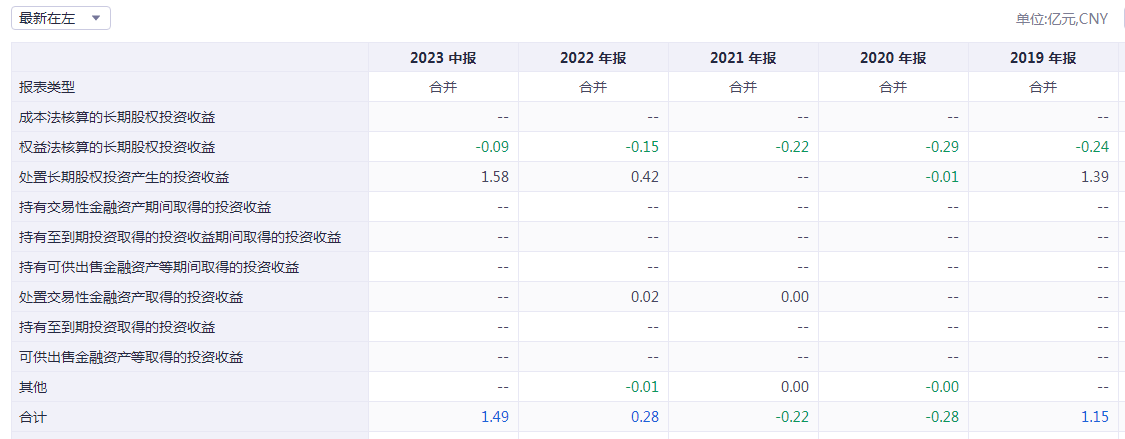Image resolution: width=1125 pixels, height=439 pixels.
Task: Click the 1.15 total for 2019 年报
Action: [1095, 417]
